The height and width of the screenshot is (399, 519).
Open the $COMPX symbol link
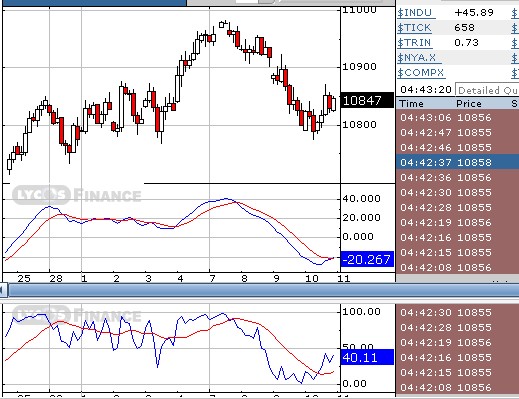(x=421, y=73)
